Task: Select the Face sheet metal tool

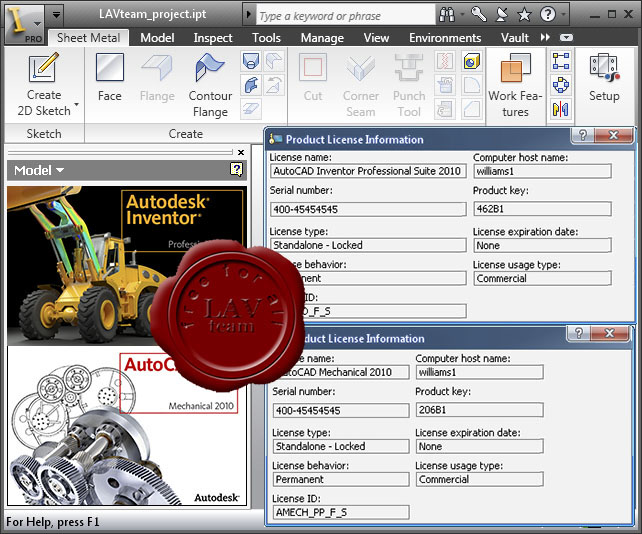Action: 110,78
